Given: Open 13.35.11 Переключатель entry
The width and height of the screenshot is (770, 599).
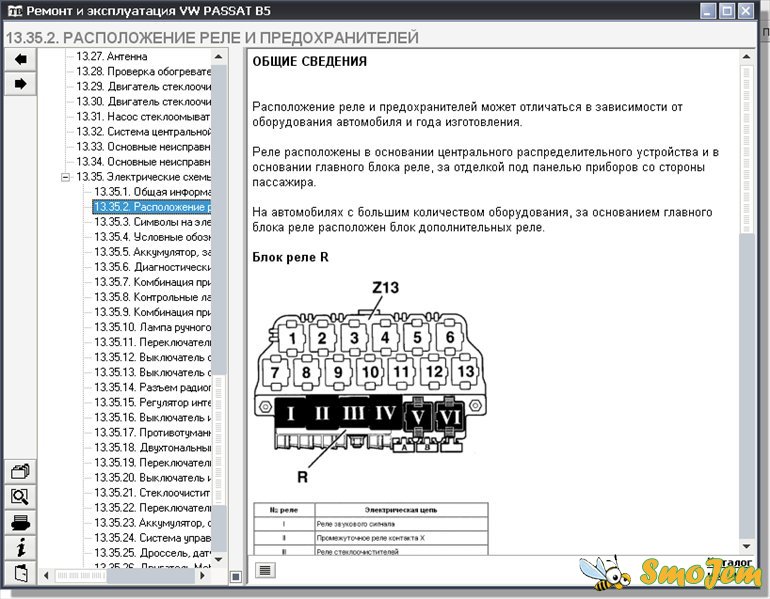Looking at the screenshot, I should (152, 342).
